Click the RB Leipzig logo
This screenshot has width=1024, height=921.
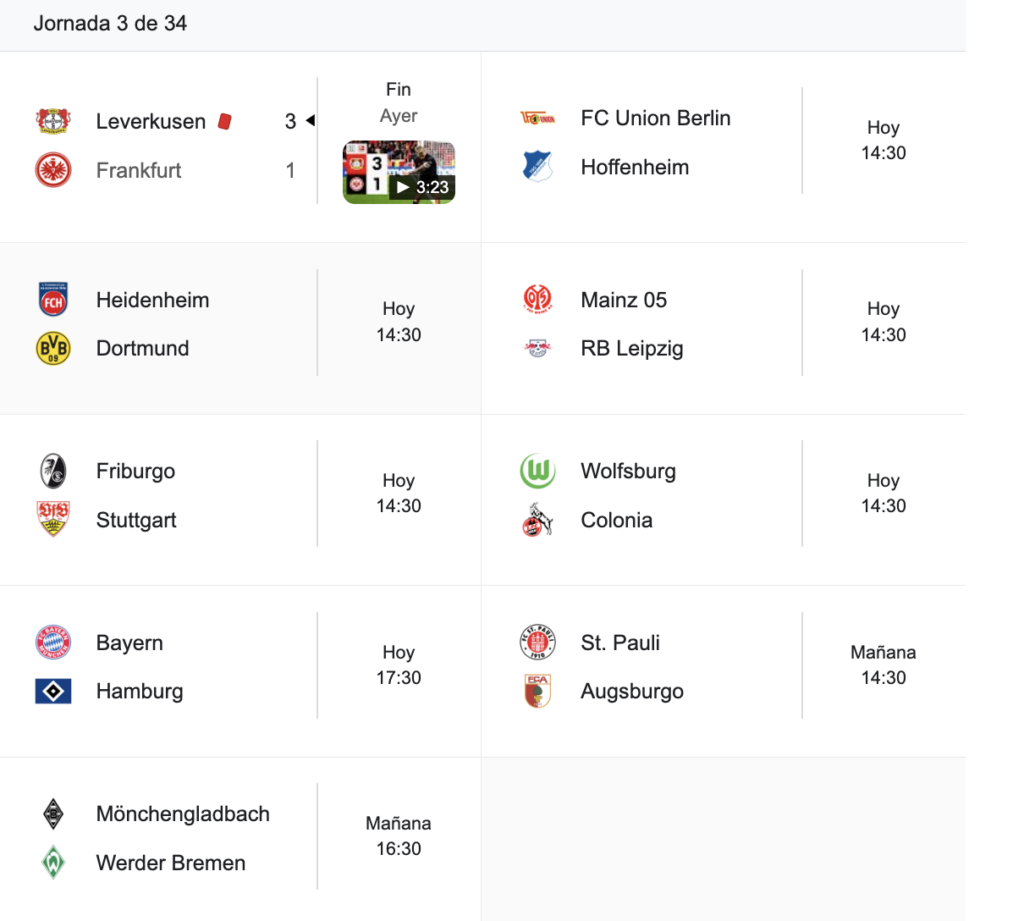click(x=537, y=348)
